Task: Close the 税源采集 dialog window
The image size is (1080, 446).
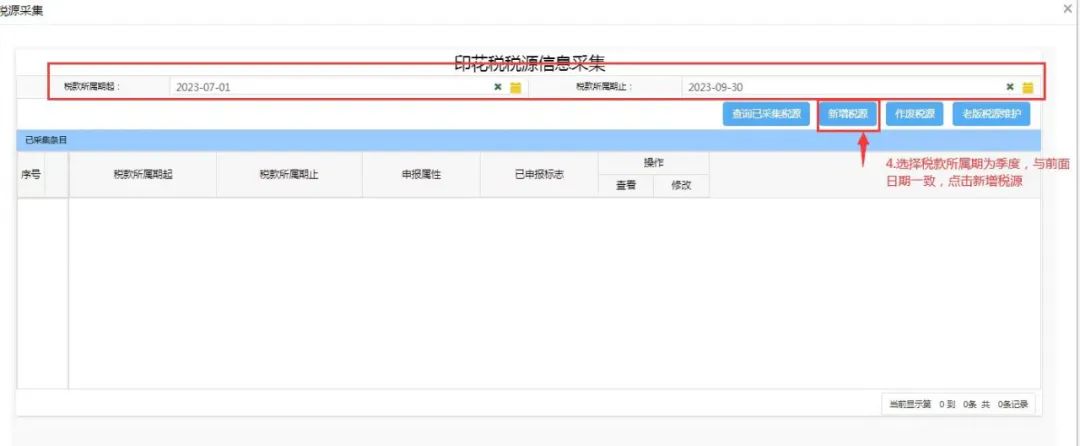Action: pos(1068,8)
